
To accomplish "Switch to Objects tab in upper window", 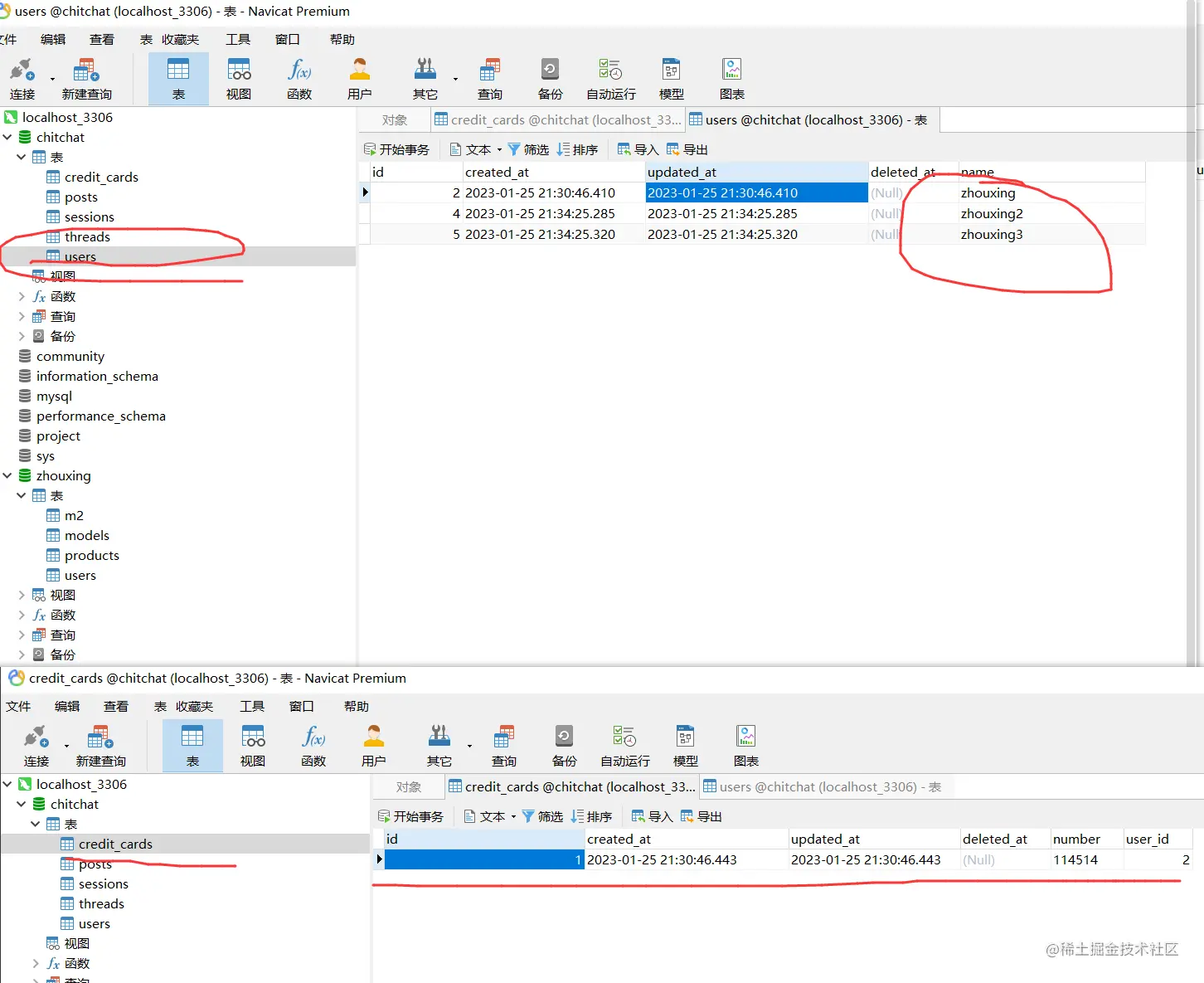I will pos(395,119).
